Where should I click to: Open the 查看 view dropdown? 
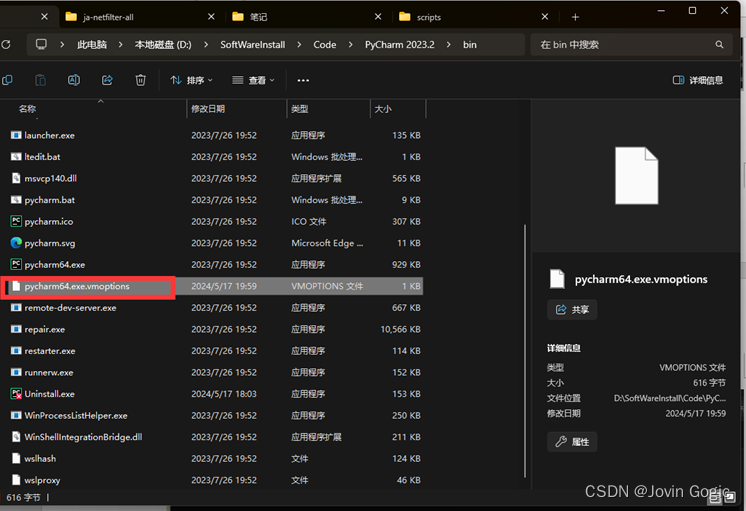(253, 80)
